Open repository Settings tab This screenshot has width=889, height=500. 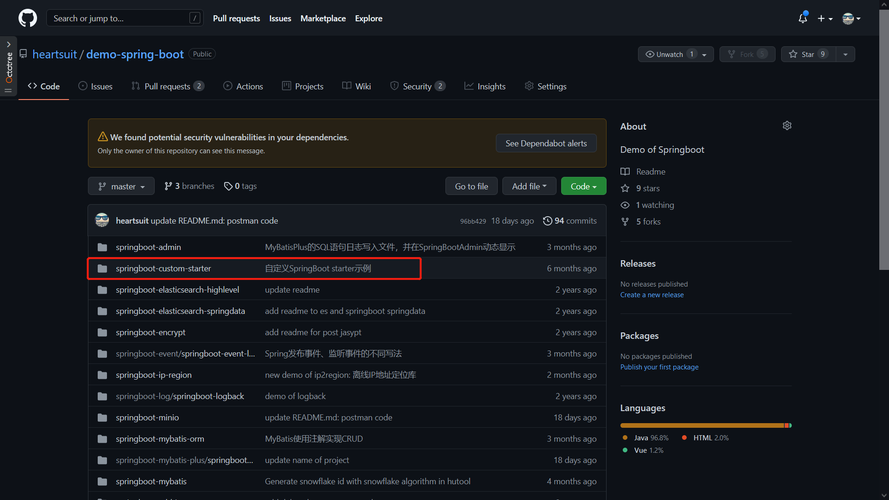click(x=545, y=86)
